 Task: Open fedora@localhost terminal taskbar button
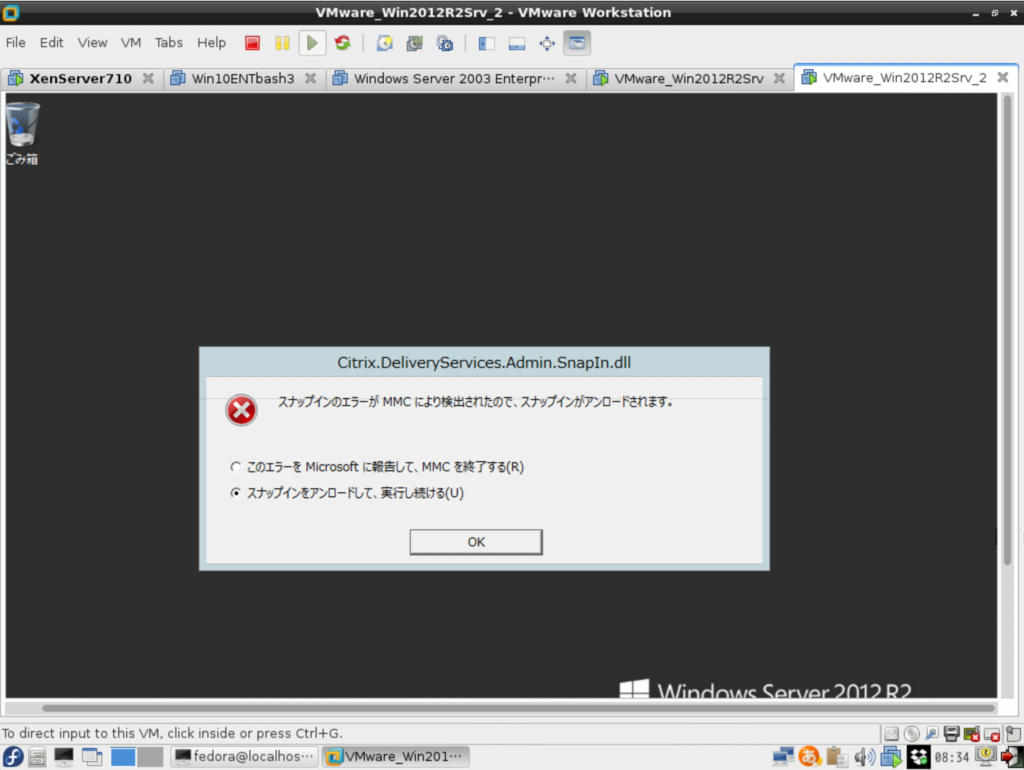(x=245, y=756)
